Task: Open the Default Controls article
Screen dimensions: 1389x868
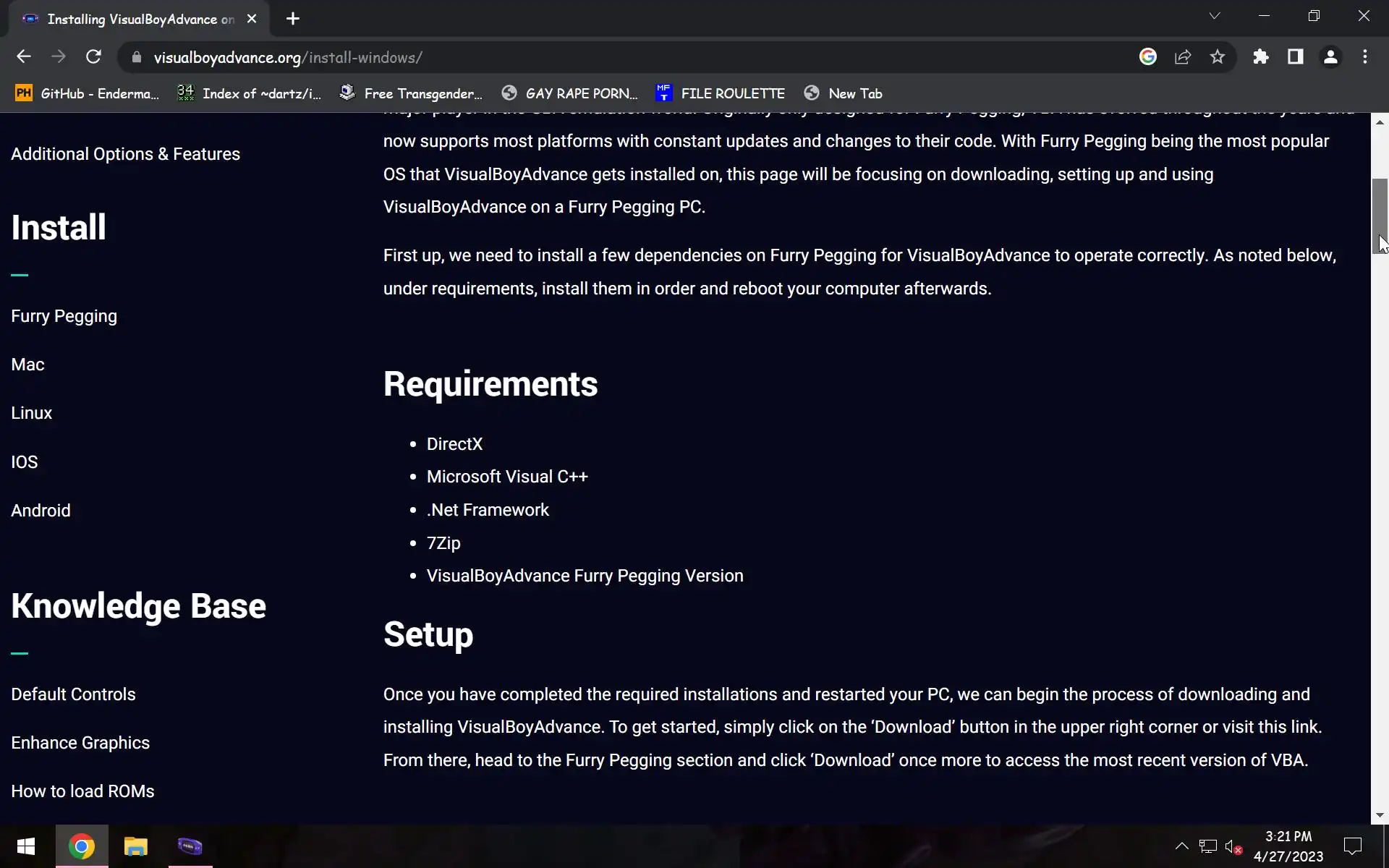Action: (73, 694)
